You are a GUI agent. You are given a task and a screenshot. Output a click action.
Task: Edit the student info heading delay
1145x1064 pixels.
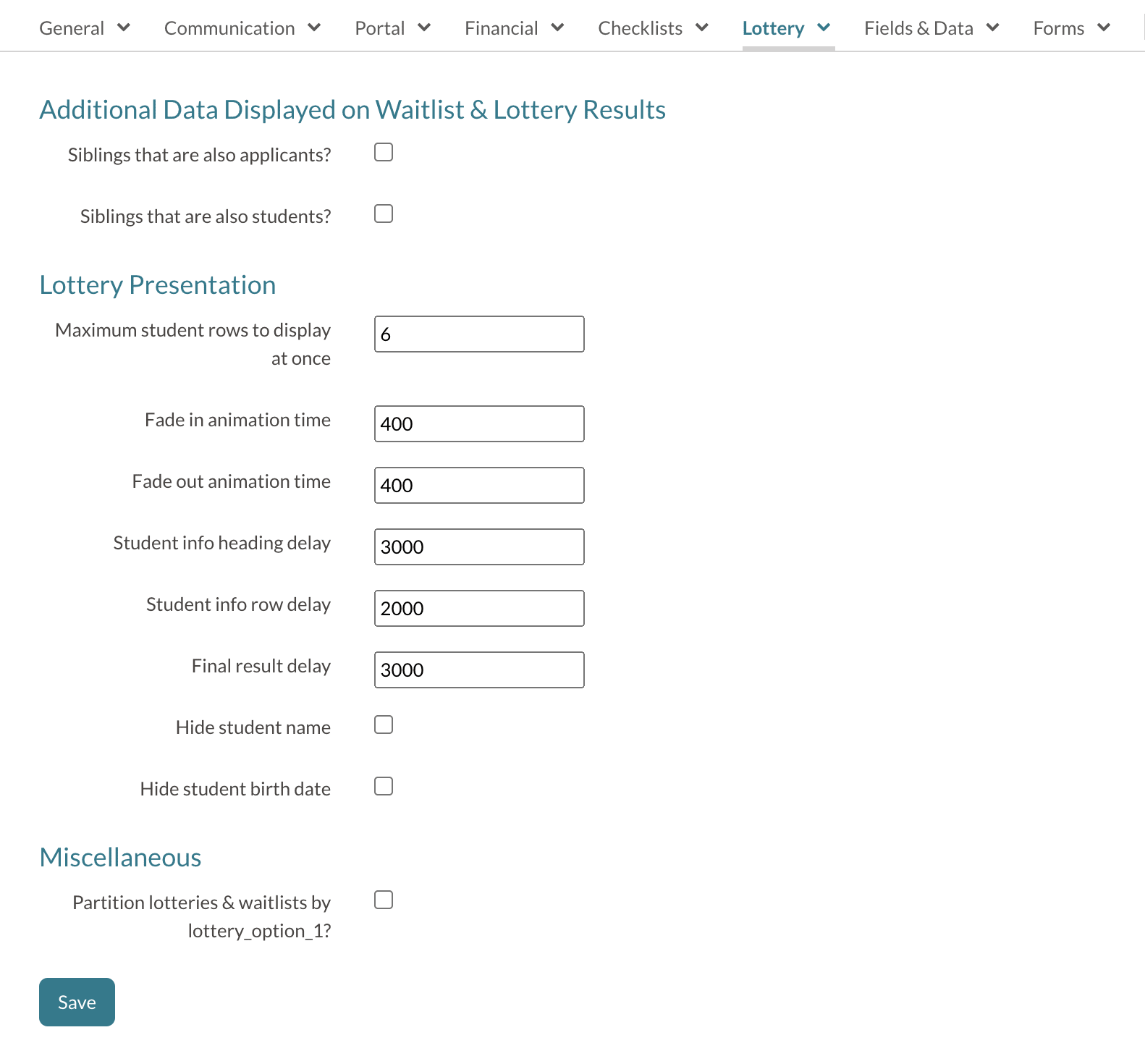click(479, 547)
